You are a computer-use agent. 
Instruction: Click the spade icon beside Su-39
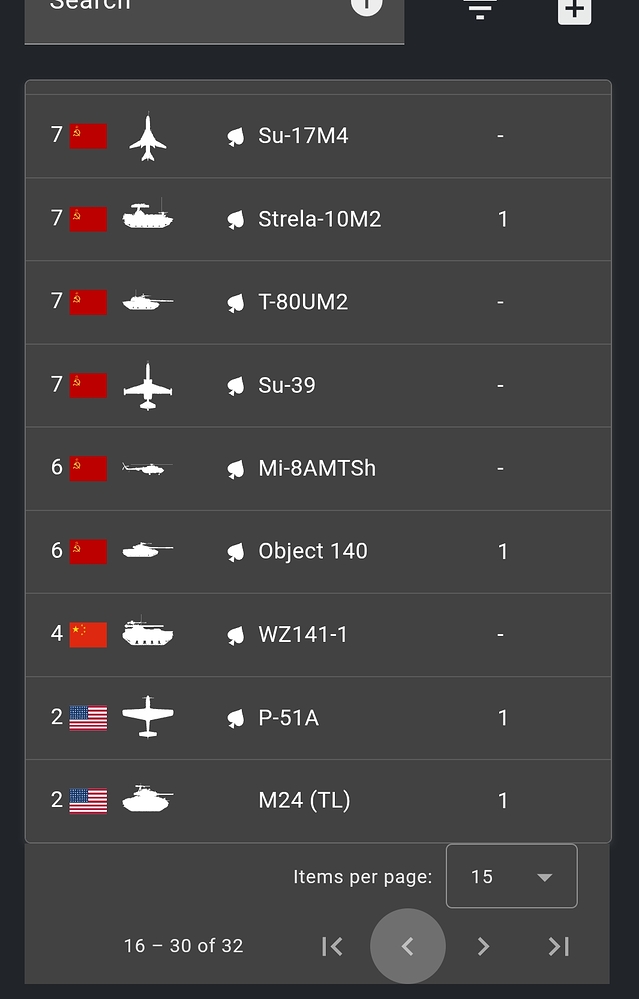tap(236, 385)
